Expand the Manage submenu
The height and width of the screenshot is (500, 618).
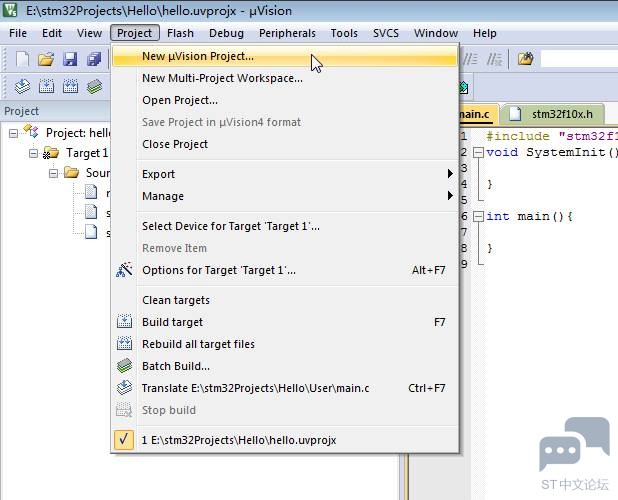tap(285, 196)
